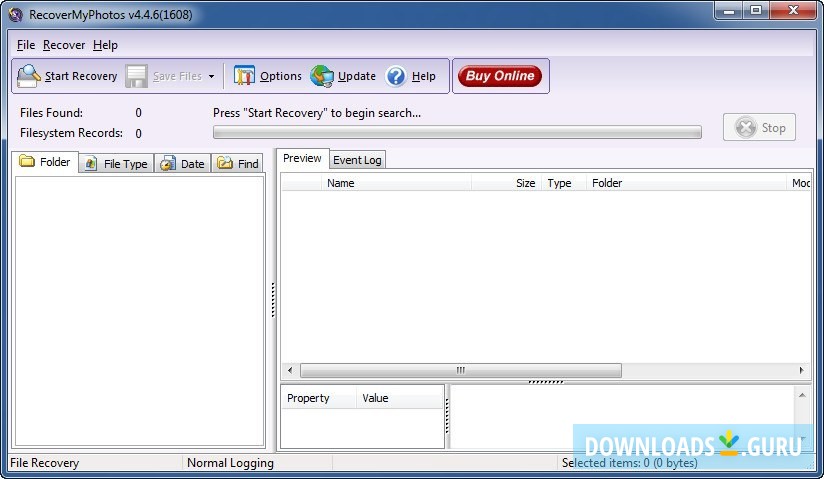Close the RecoverMyPhotos window
The height and width of the screenshot is (479, 824).
[794, 11]
